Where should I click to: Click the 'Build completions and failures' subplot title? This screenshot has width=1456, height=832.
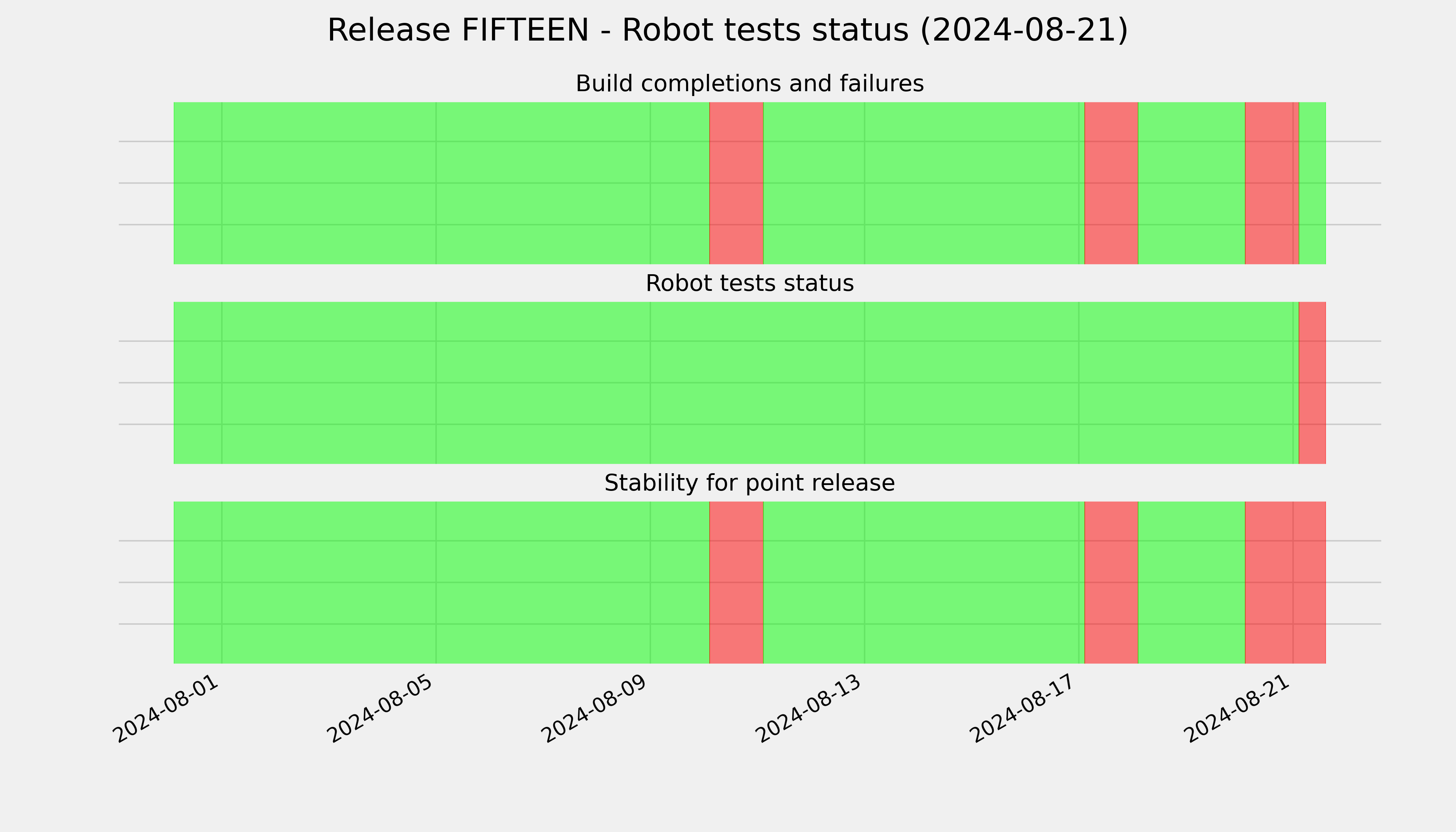(749, 84)
